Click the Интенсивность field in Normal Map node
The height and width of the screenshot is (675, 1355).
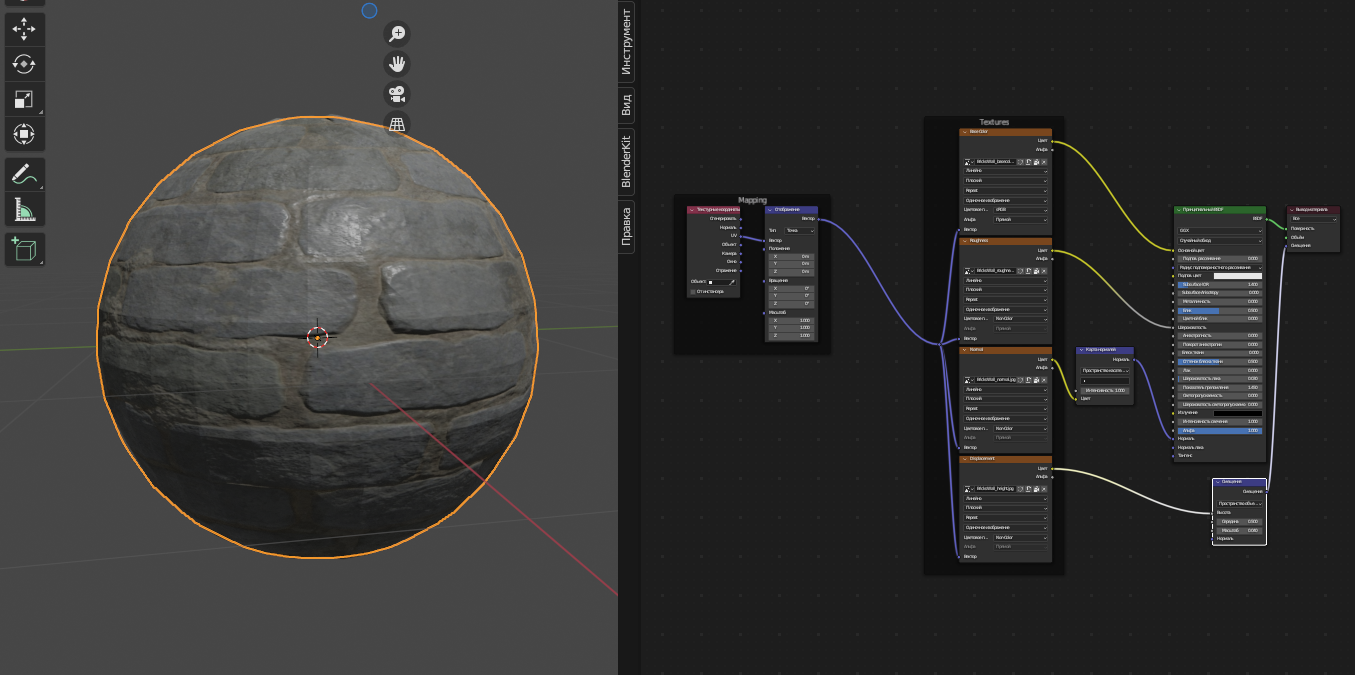click(1105, 390)
